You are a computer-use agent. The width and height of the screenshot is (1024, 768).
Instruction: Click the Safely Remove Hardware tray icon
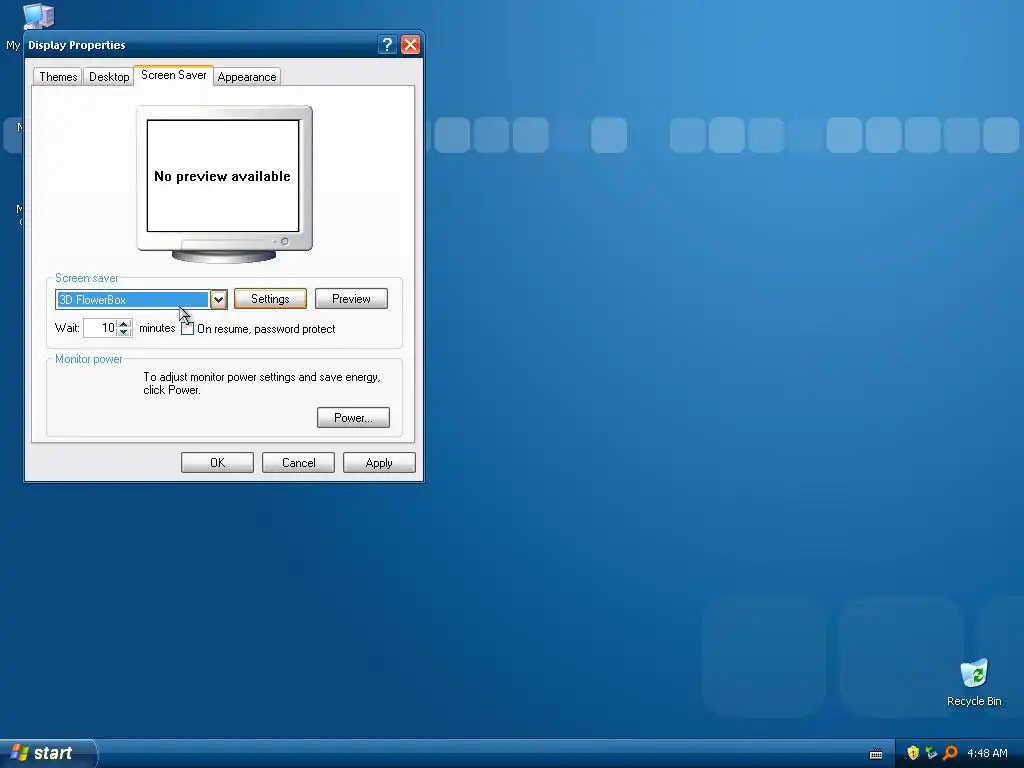point(931,753)
